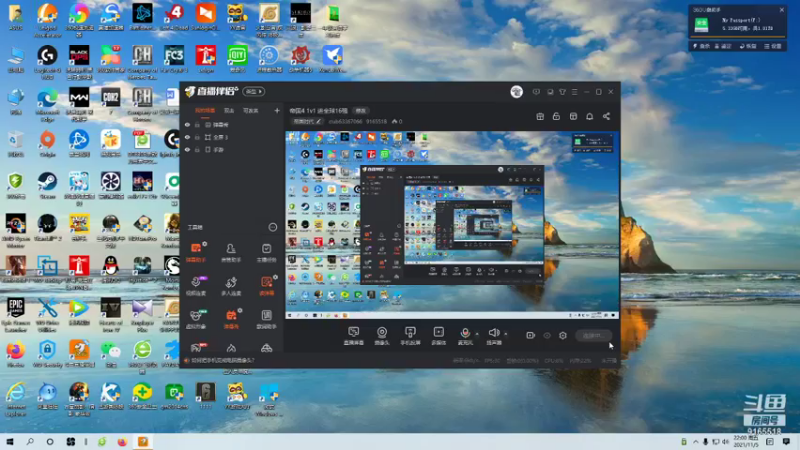Open the Windows notification center
Viewport: 800px width, 450px height.
tap(786, 442)
